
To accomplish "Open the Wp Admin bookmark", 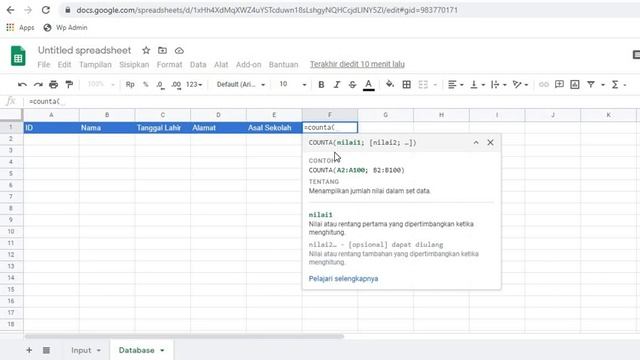I will (x=65, y=28).
